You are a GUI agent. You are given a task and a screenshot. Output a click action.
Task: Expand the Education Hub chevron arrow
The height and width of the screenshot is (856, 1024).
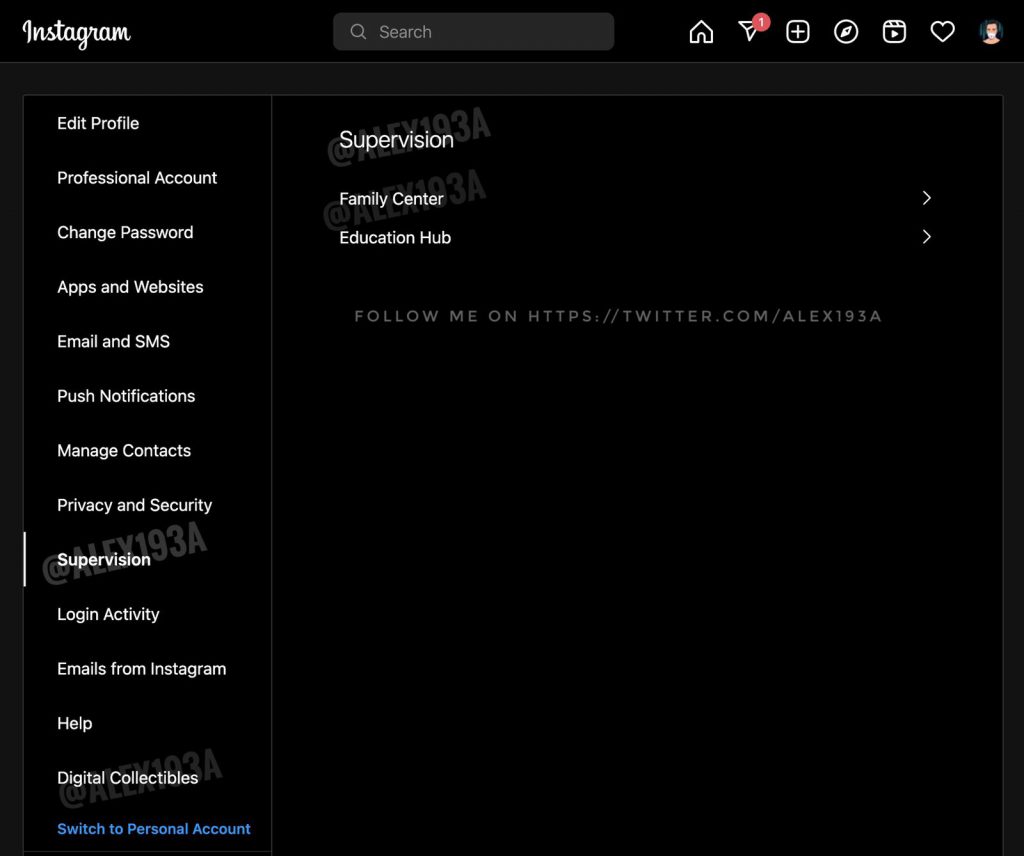tap(926, 237)
